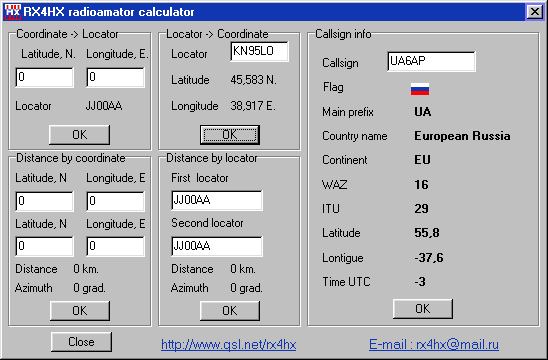548x360 pixels.
Task: Click the Latitude value 55,8
Action: click(x=427, y=233)
